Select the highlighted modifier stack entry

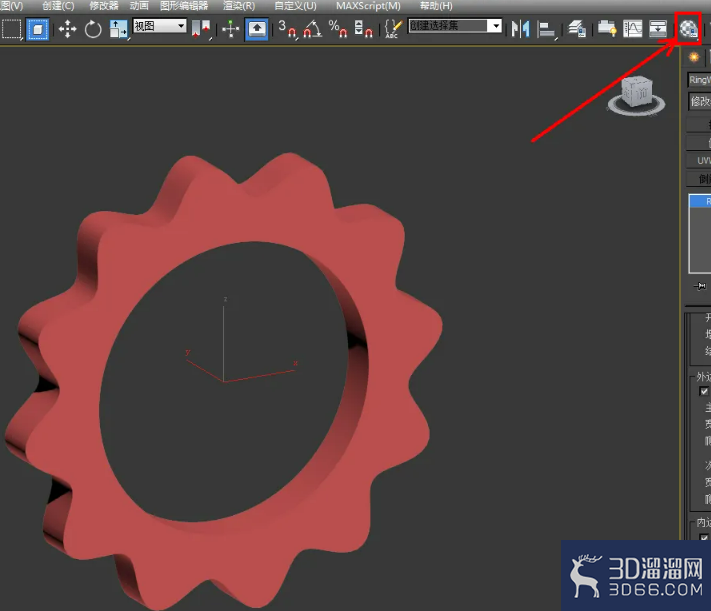coord(700,201)
